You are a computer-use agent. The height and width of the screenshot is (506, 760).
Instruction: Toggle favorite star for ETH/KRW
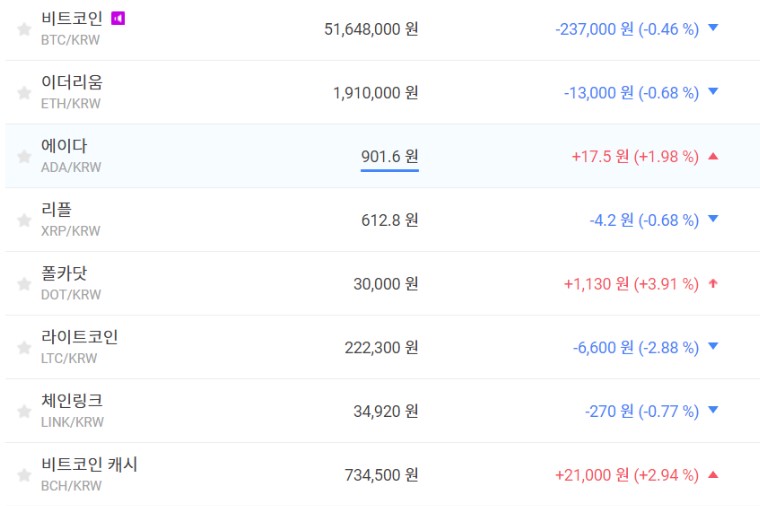coord(24,93)
